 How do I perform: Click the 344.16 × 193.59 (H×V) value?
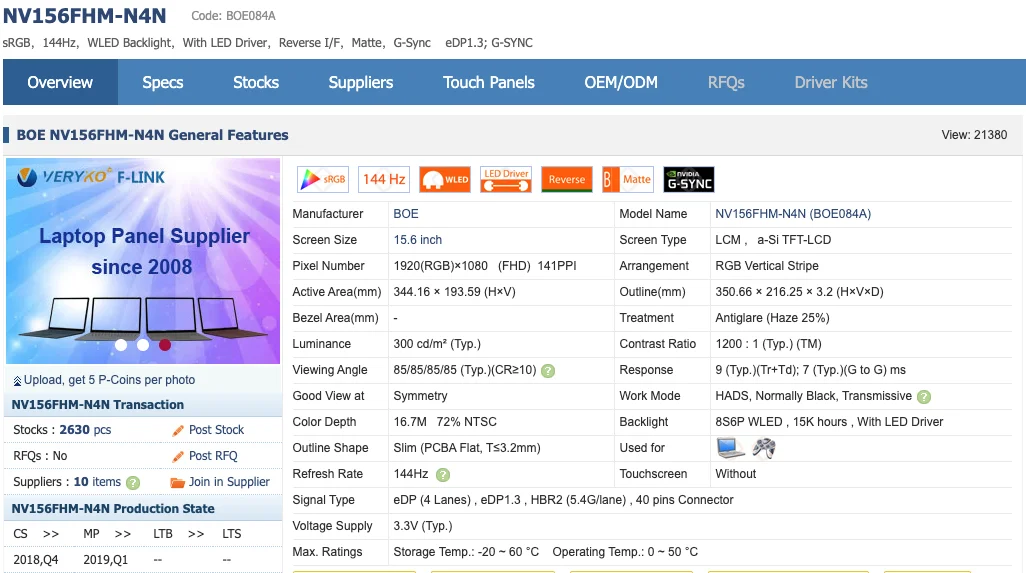[x=455, y=292]
